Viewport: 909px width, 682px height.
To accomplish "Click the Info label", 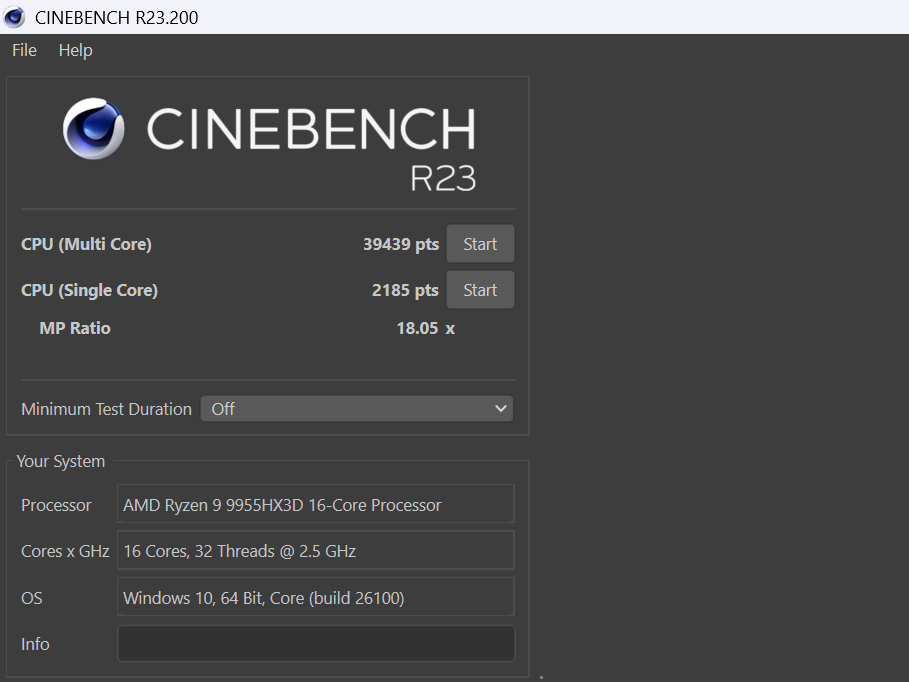I will [x=35, y=644].
